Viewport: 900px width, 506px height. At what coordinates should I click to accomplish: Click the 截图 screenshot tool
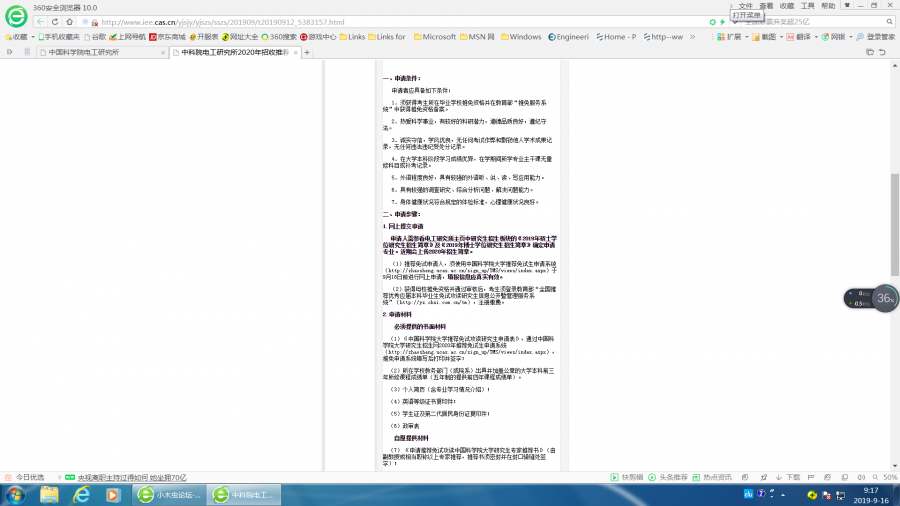point(767,37)
